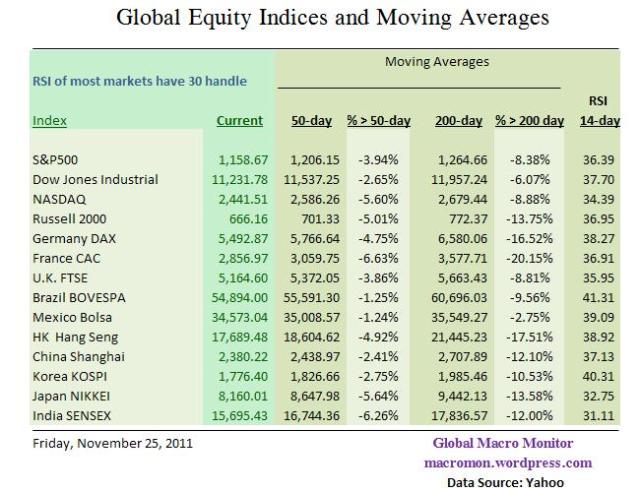Select the S&P500 index row label
640x492 pixels.
tap(59, 160)
